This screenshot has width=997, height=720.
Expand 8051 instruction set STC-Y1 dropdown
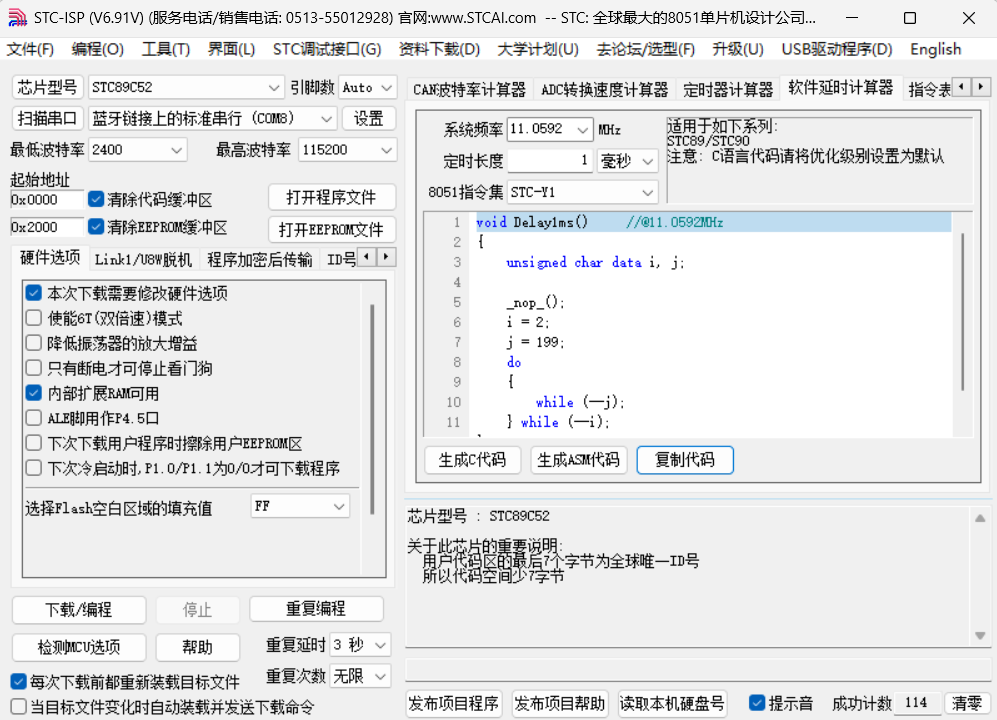582,192
